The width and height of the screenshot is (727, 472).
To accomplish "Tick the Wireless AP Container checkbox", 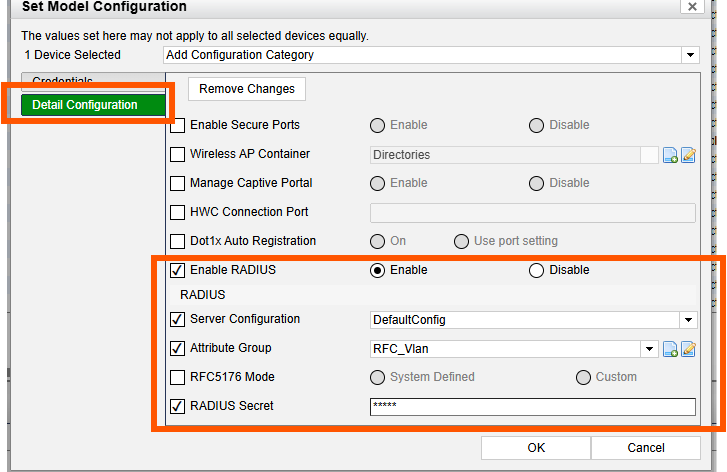I will point(177,154).
